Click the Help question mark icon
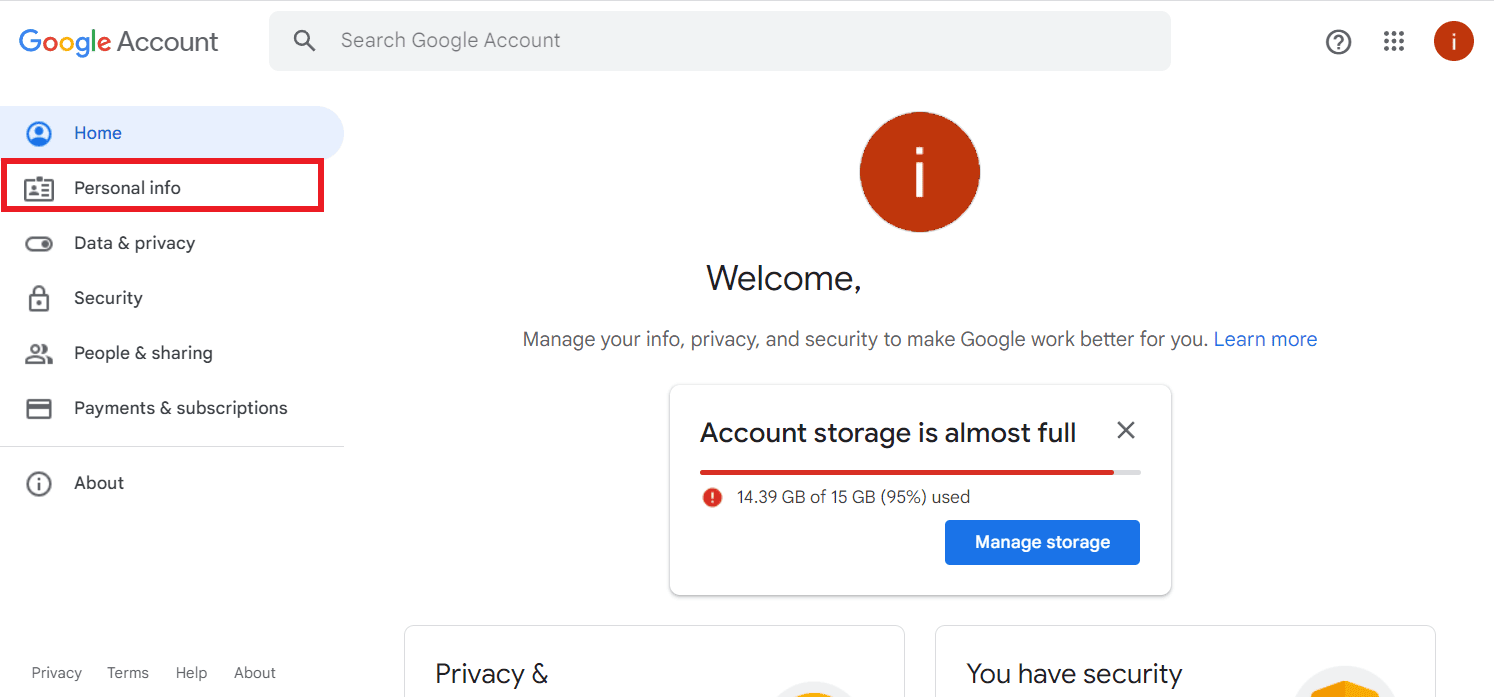 (x=1338, y=41)
